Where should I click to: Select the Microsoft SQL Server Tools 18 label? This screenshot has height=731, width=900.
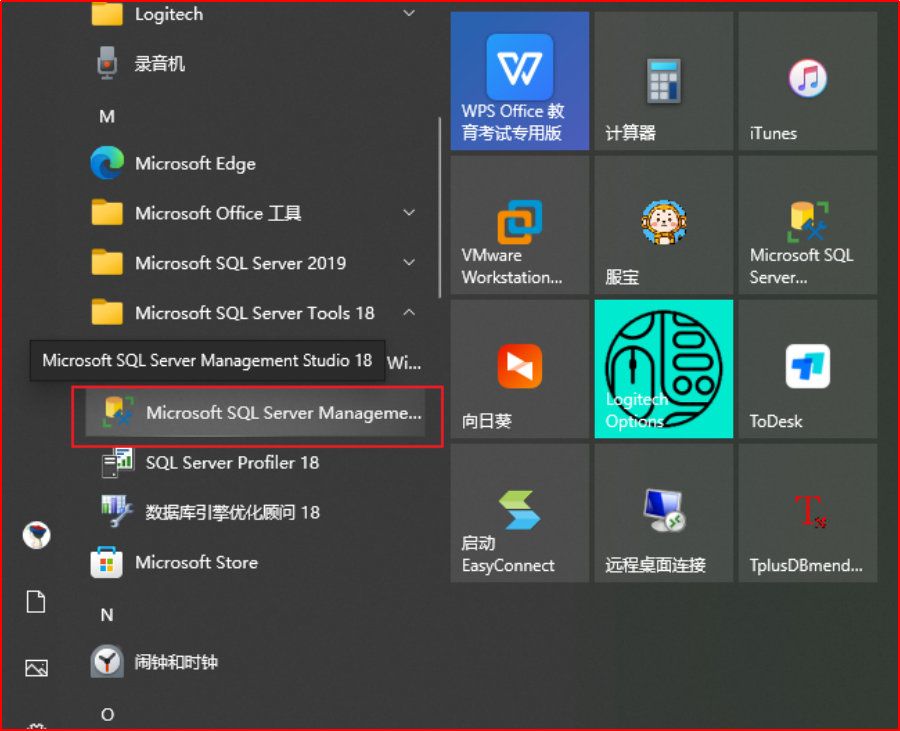(x=255, y=313)
